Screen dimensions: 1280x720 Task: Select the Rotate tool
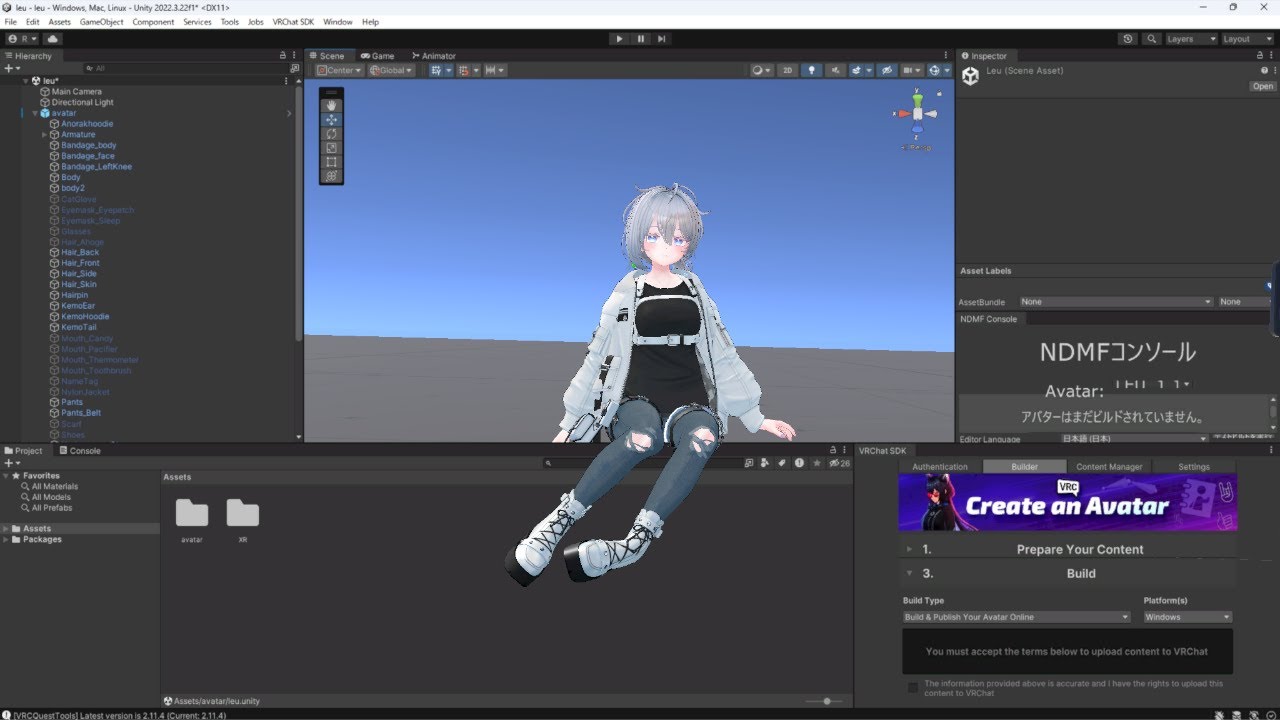pyautogui.click(x=332, y=133)
